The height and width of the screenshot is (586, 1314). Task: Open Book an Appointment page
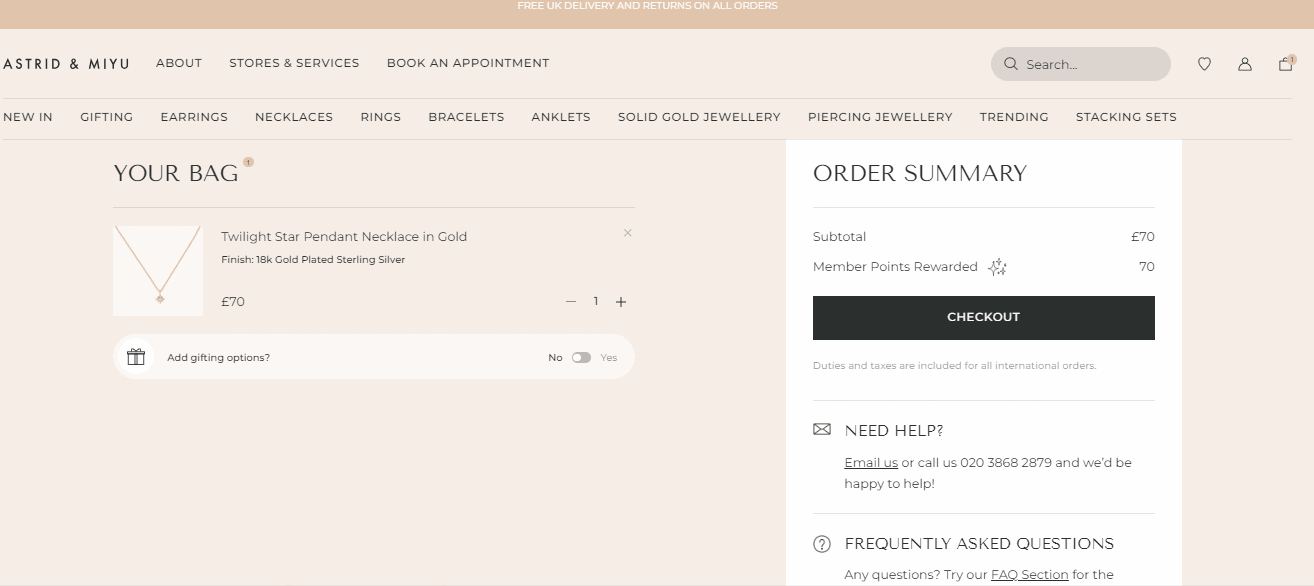pos(468,63)
